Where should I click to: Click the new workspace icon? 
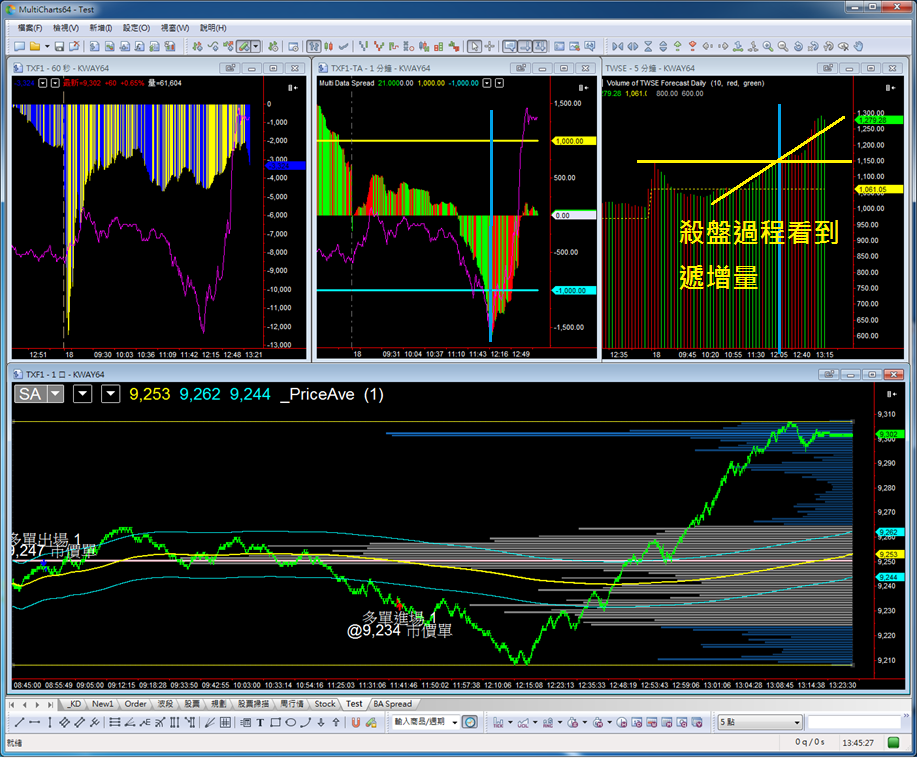[19, 46]
